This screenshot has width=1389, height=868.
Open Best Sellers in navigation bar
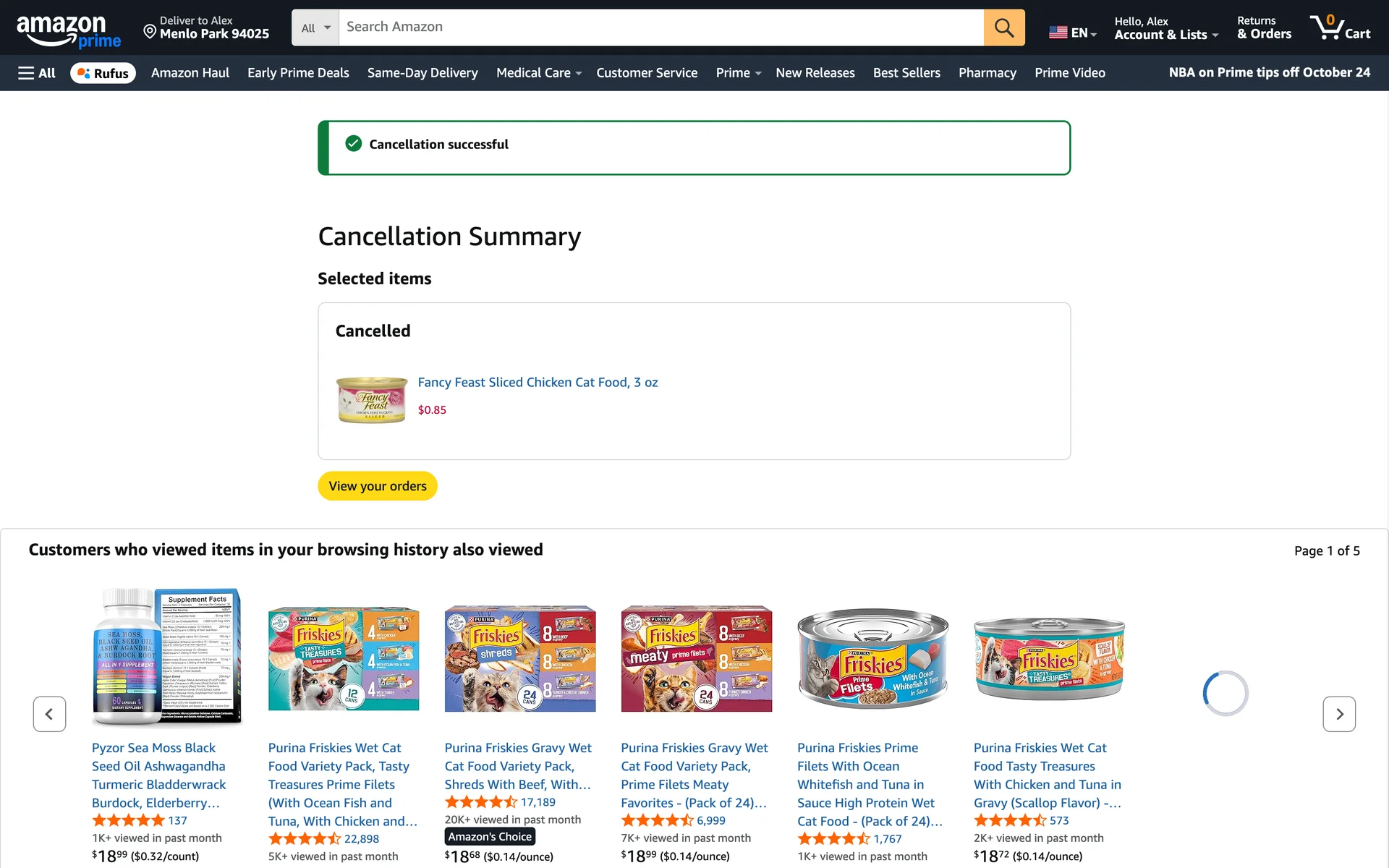point(906,73)
